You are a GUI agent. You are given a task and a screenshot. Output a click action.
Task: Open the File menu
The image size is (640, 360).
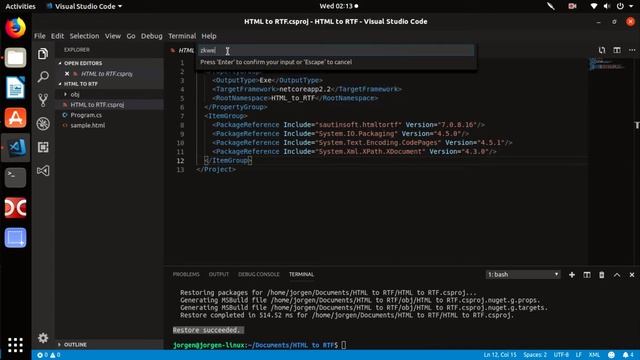[40, 36]
